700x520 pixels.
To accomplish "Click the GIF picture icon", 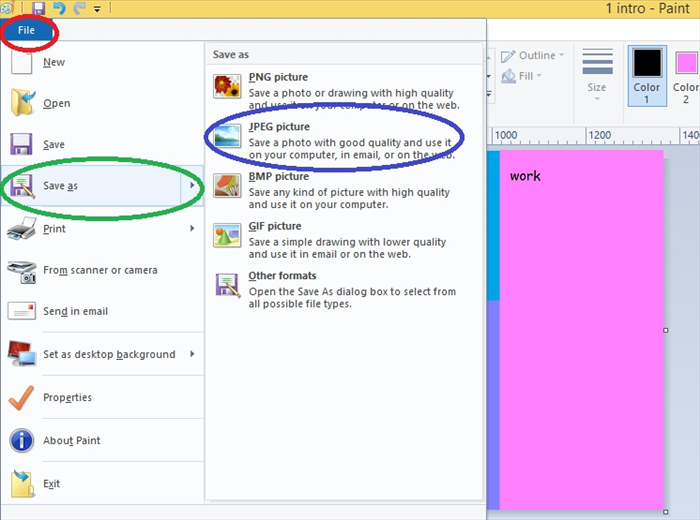I will (227, 235).
